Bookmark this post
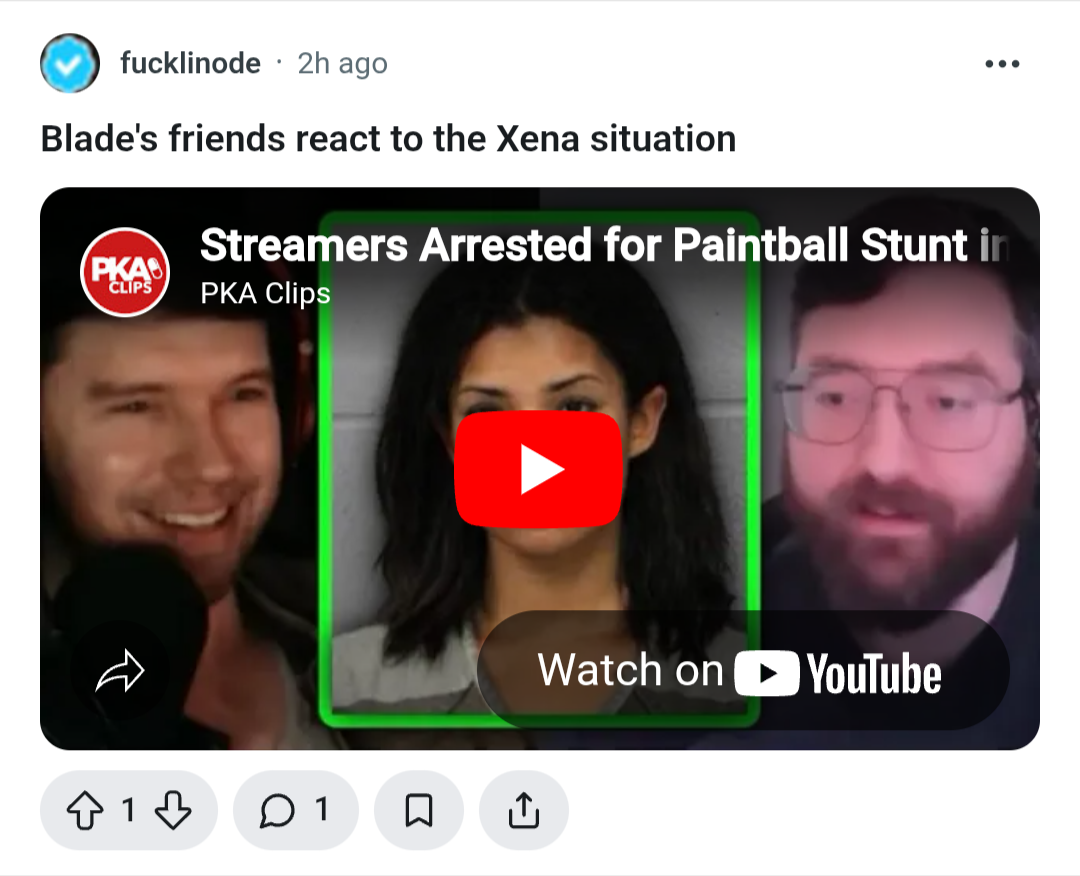 point(419,810)
